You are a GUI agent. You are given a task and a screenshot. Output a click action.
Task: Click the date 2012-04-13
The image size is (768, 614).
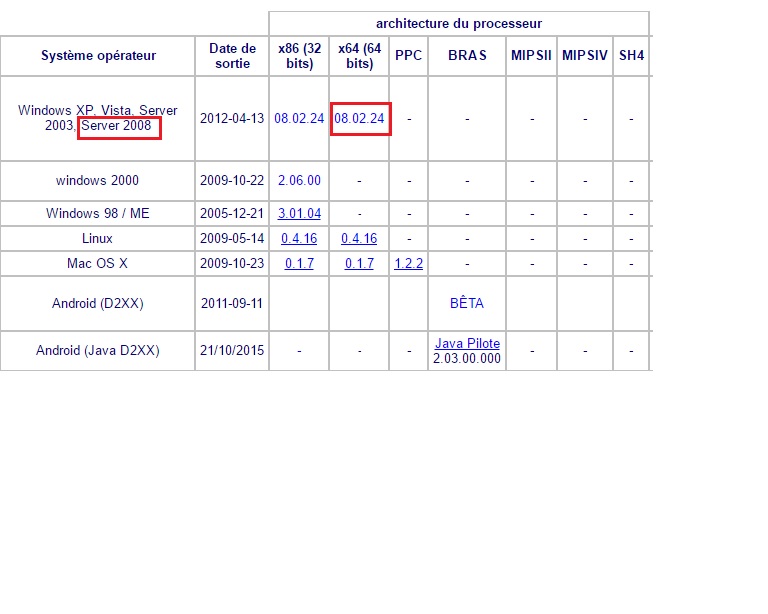(x=232, y=118)
